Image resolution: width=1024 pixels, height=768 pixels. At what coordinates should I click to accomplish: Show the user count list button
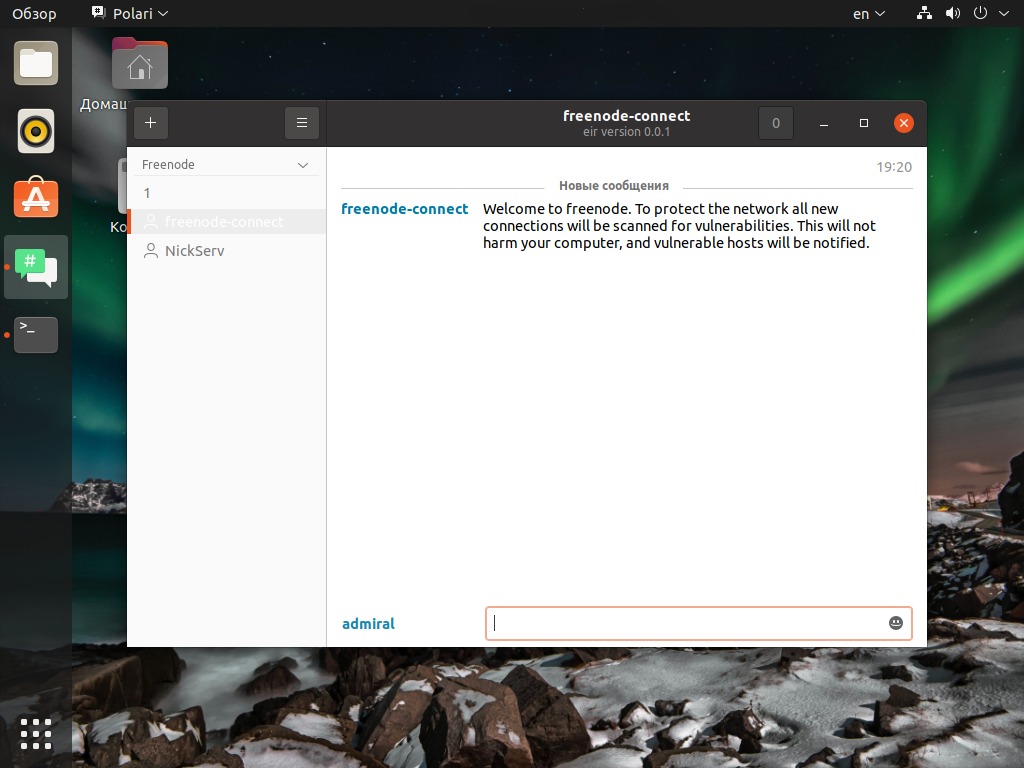775,123
